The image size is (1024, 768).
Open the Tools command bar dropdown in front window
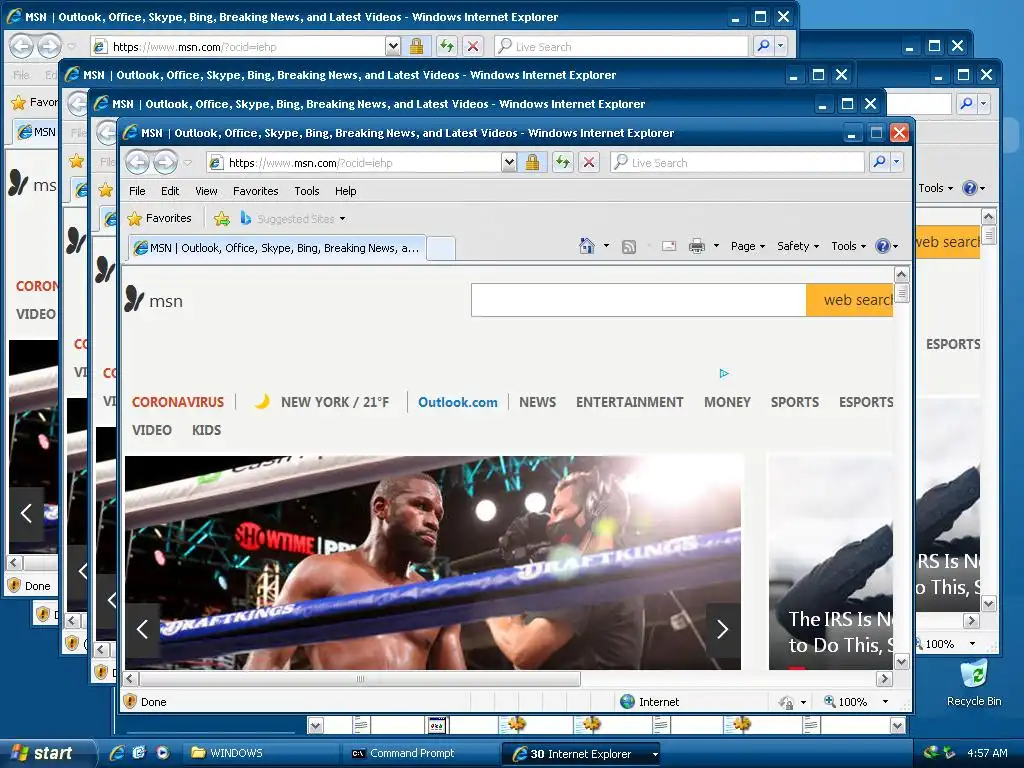[x=848, y=246]
